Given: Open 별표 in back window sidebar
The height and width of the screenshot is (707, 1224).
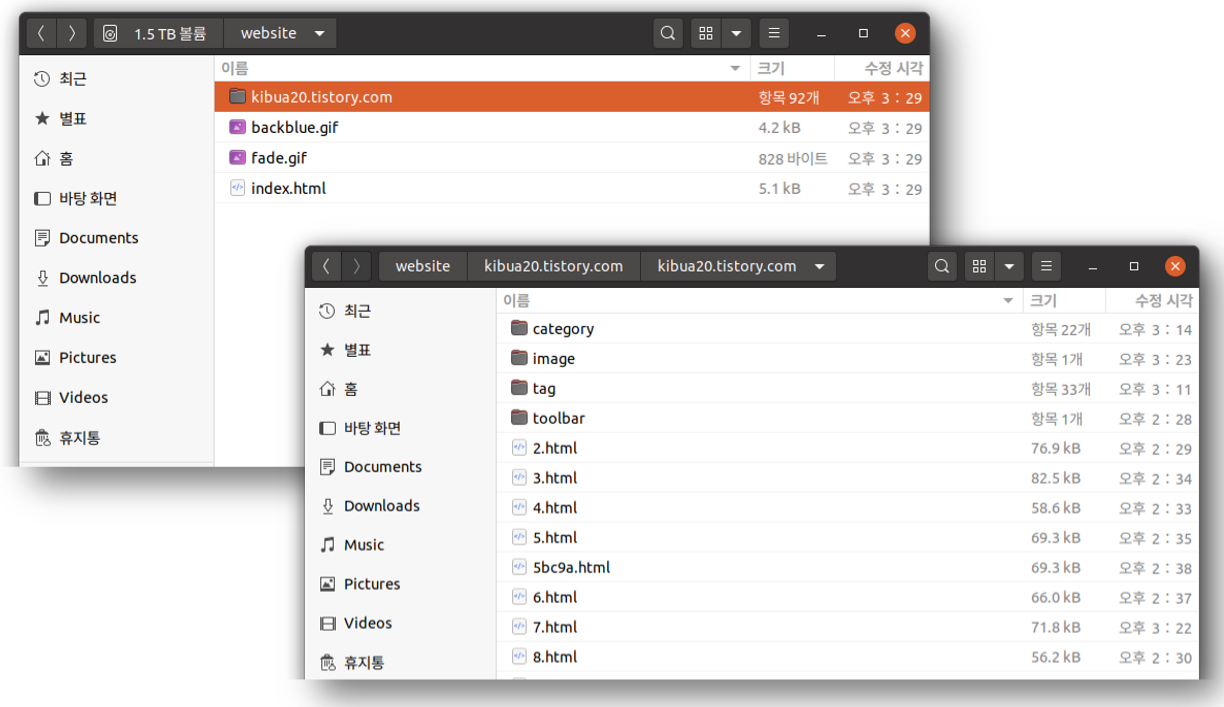Looking at the screenshot, I should (x=117, y=119).
